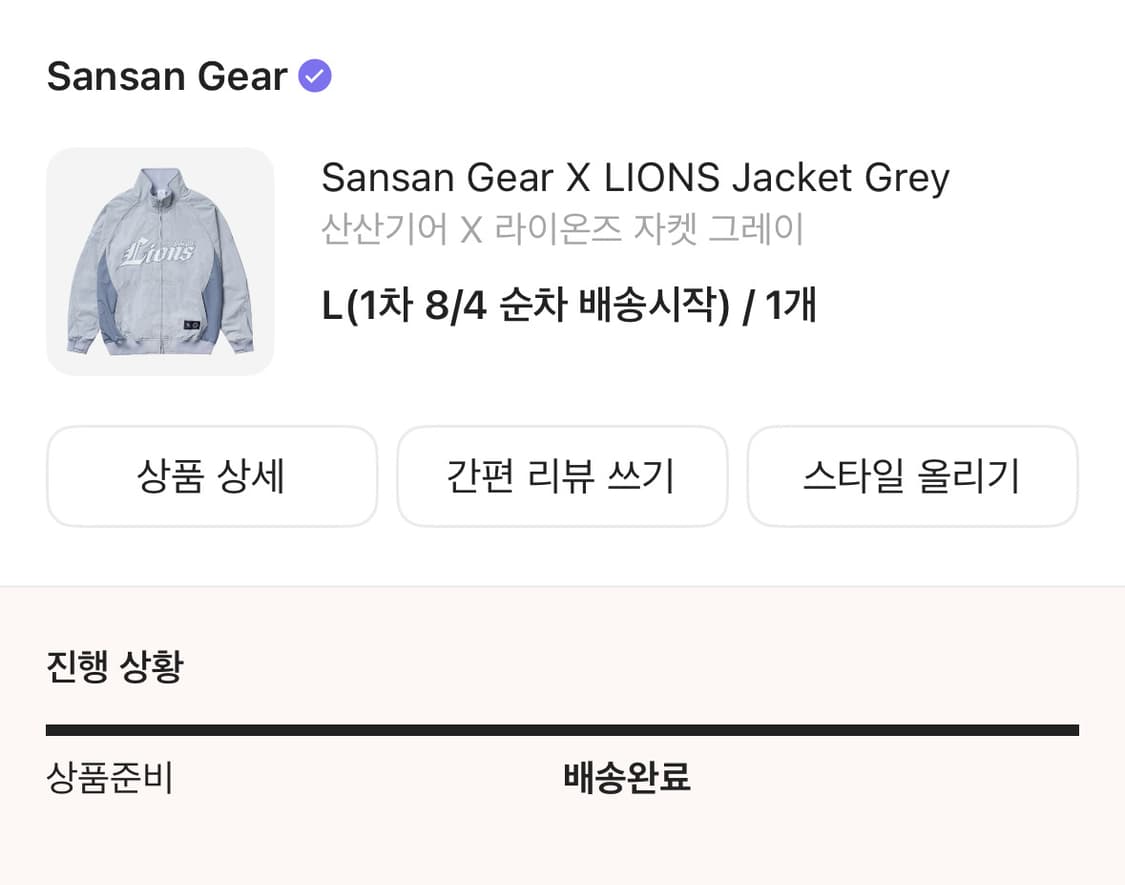Viewport: 1125px width, 885px height.
Task: Click the 8/4 shipping date text
Action: [x=455, y=305]
